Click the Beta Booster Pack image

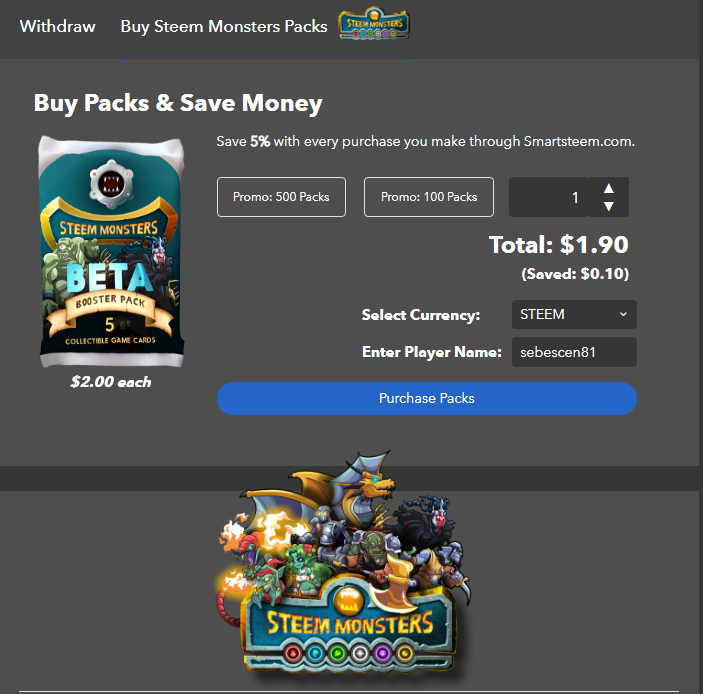(x=111, y=252)
